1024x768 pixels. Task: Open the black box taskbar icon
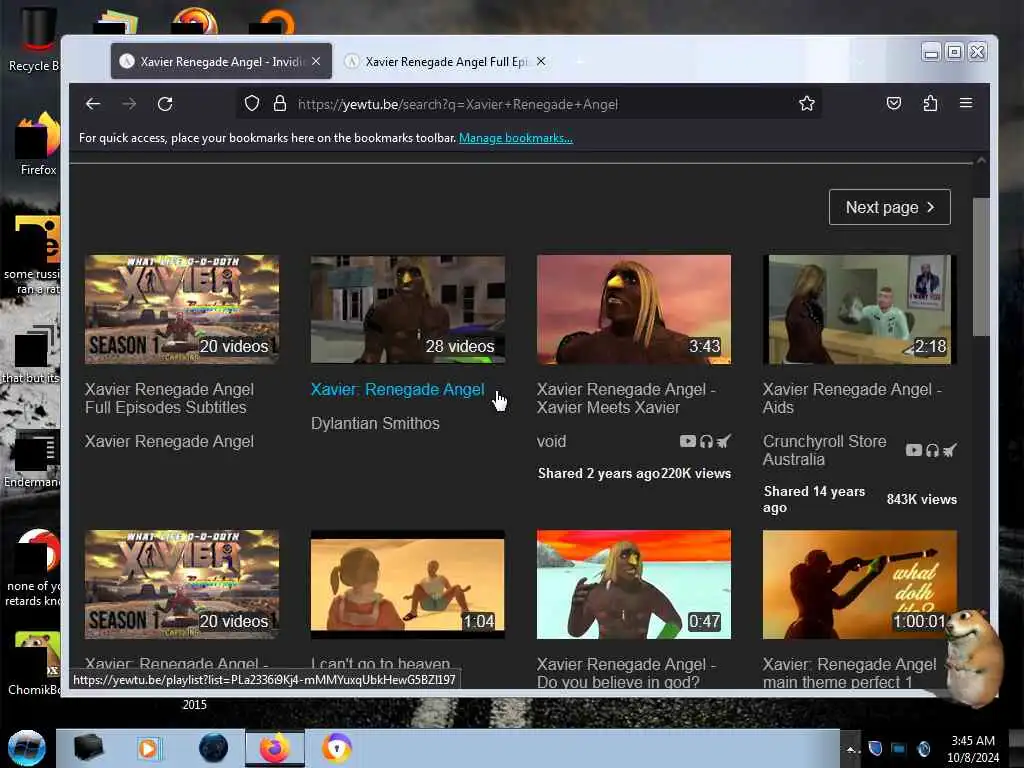pyautogui.click(x=88, y=748)
